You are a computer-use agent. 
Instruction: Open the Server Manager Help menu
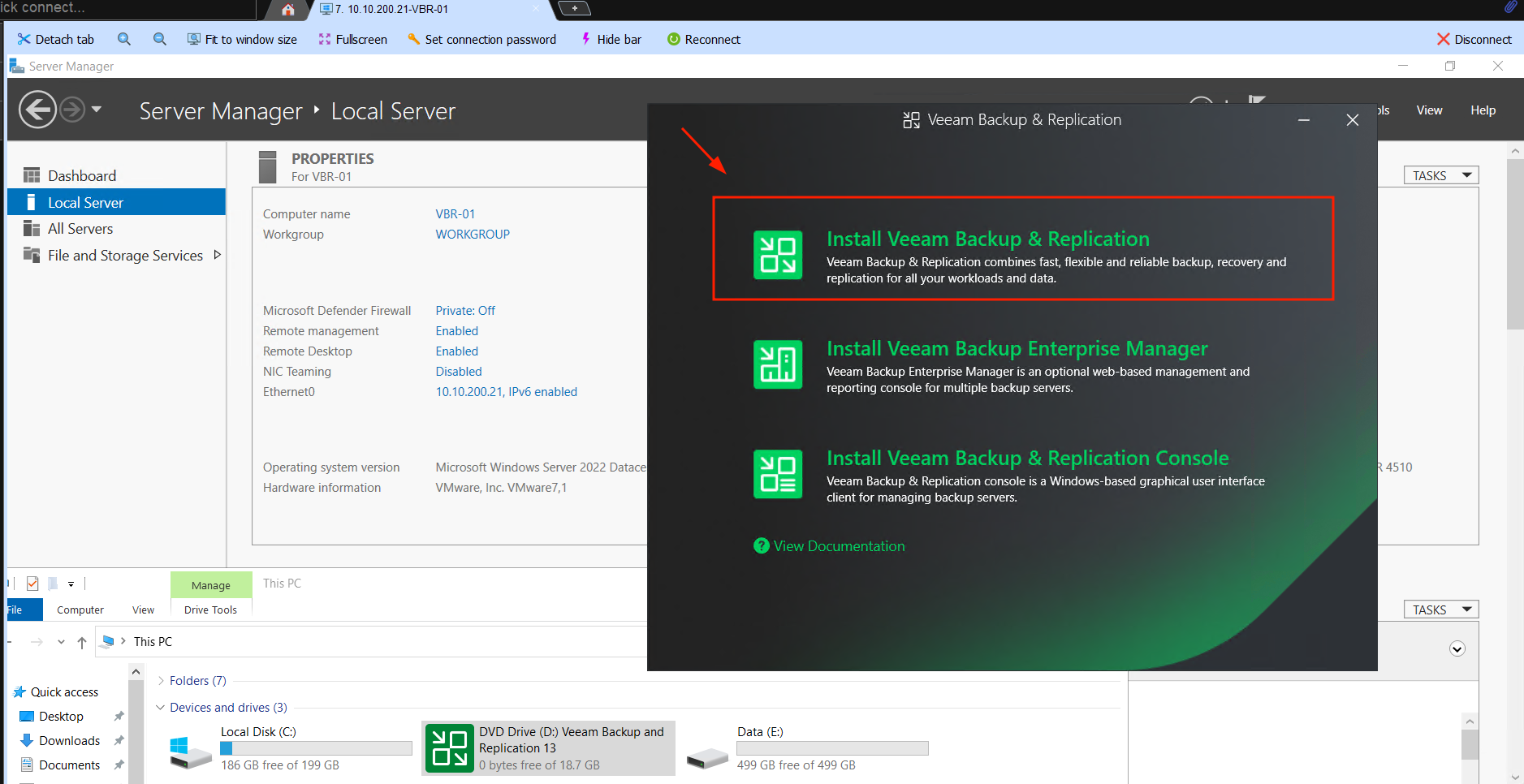tap(1483, 110)
